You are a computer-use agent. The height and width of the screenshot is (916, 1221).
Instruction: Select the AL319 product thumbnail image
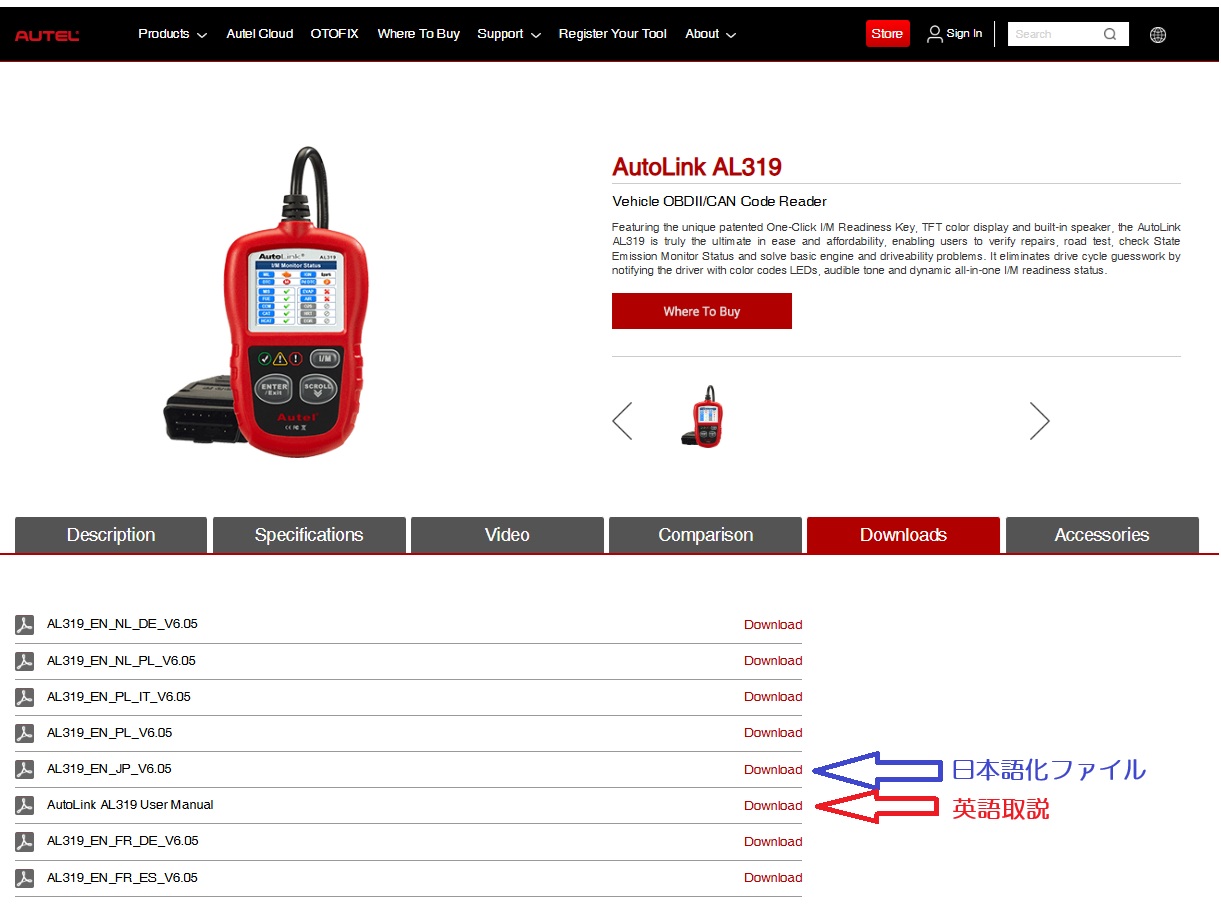[702, 416]
